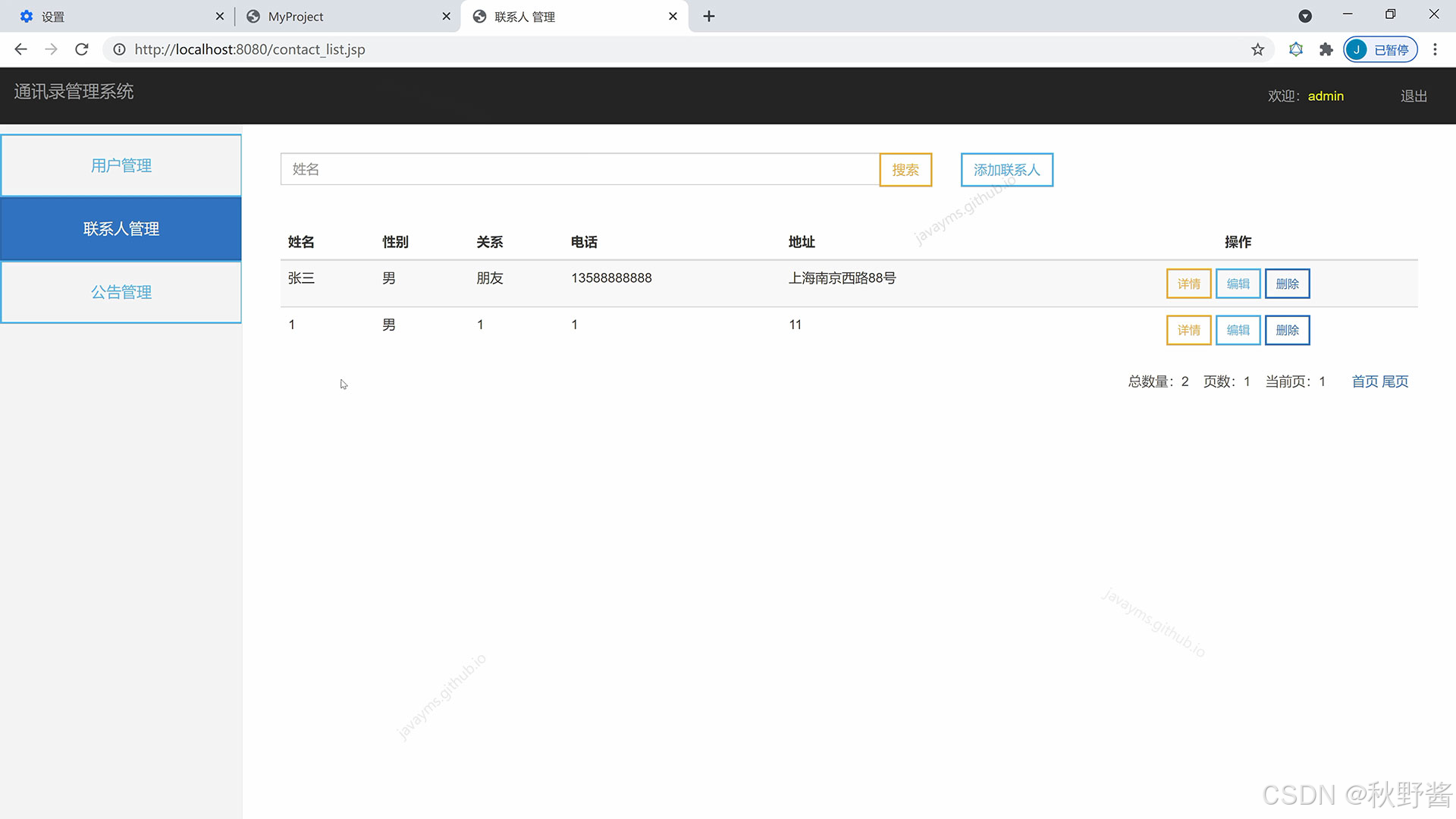The height and width of the screenshot is (819, 1456).
Task: Click 编辑 for the second contact row
Action: [x=1238, y=330]
